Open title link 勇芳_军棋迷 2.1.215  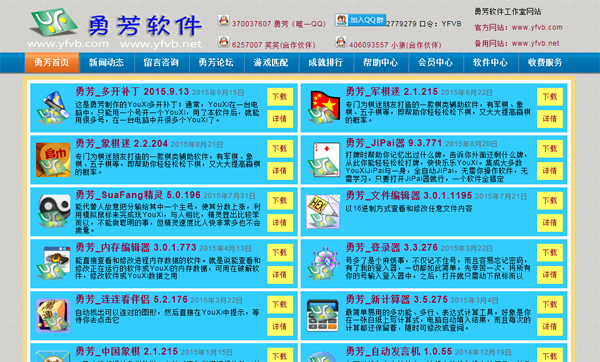(x=392, y=92)
